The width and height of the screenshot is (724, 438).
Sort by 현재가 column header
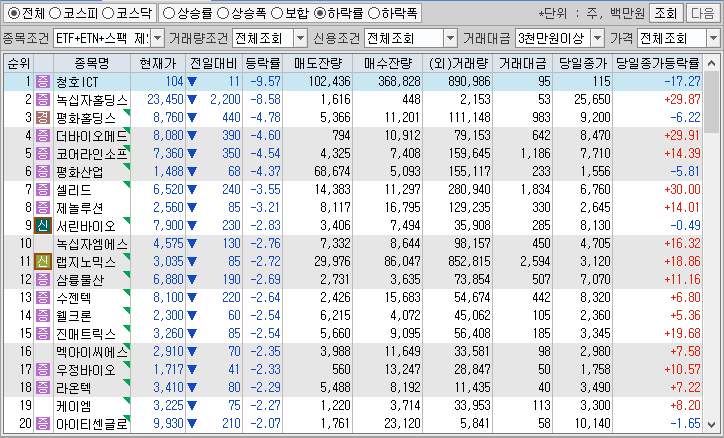point(158,63)
